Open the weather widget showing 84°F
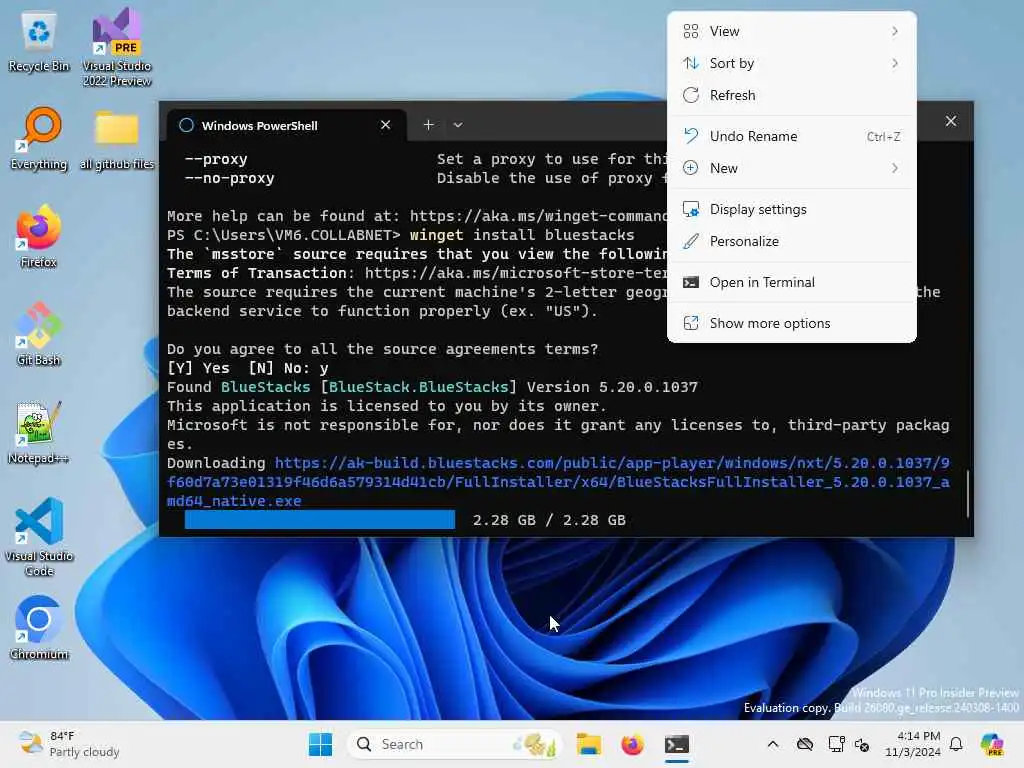Screen dimensions: 1024x768 [69, 744]
